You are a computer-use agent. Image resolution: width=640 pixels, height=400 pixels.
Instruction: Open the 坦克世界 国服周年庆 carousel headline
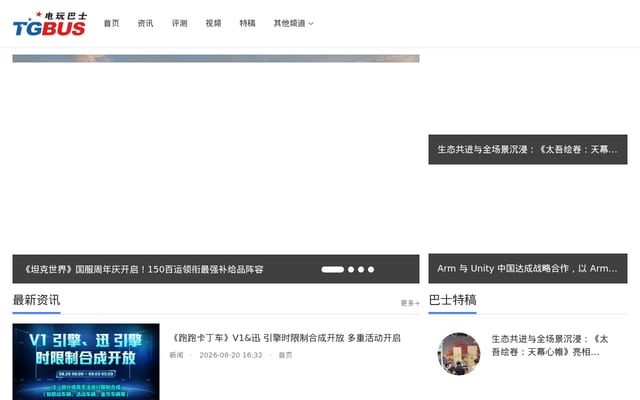(x=143, y=269)
